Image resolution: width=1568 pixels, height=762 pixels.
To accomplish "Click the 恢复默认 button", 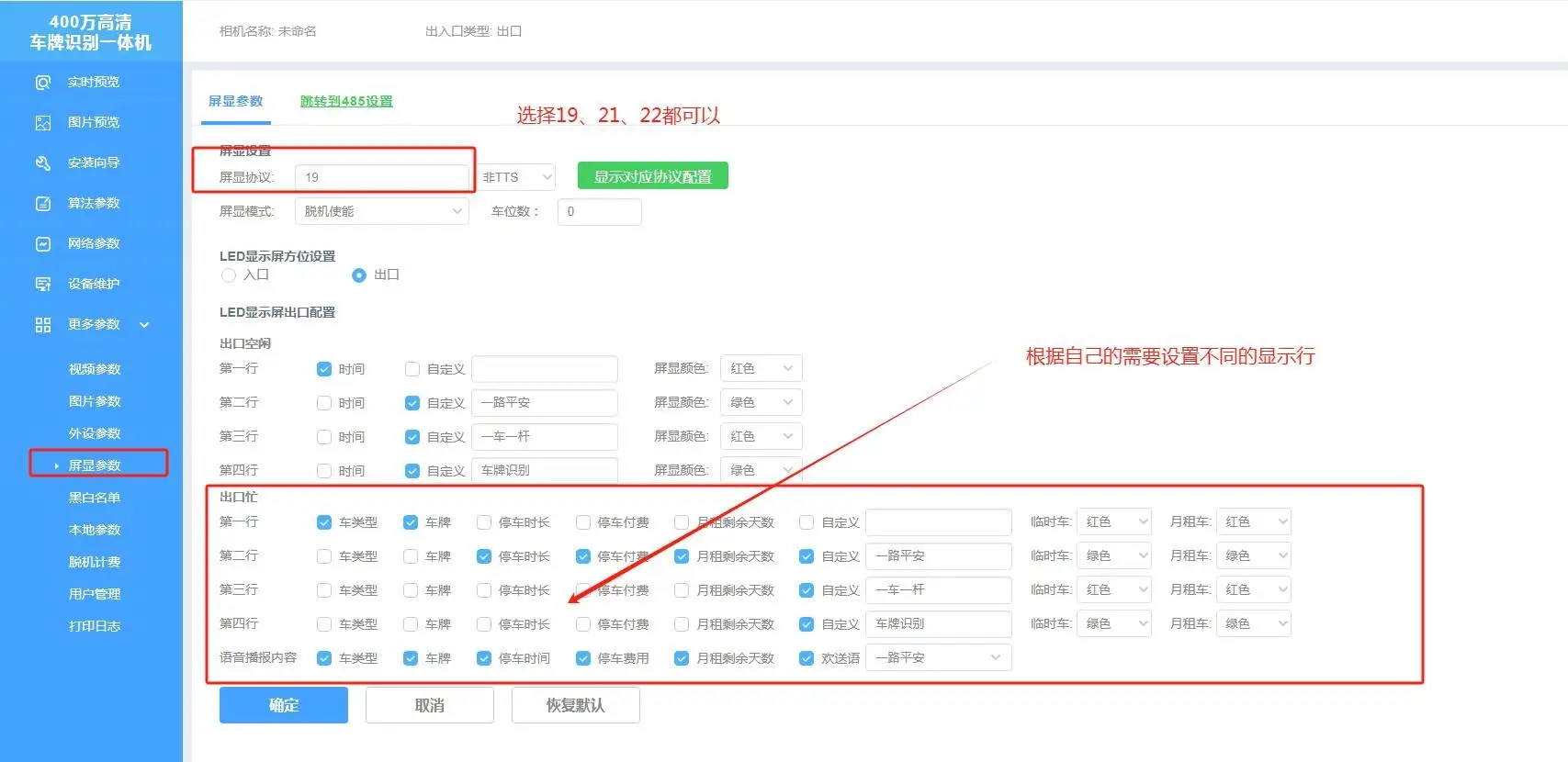I will 576,705.
